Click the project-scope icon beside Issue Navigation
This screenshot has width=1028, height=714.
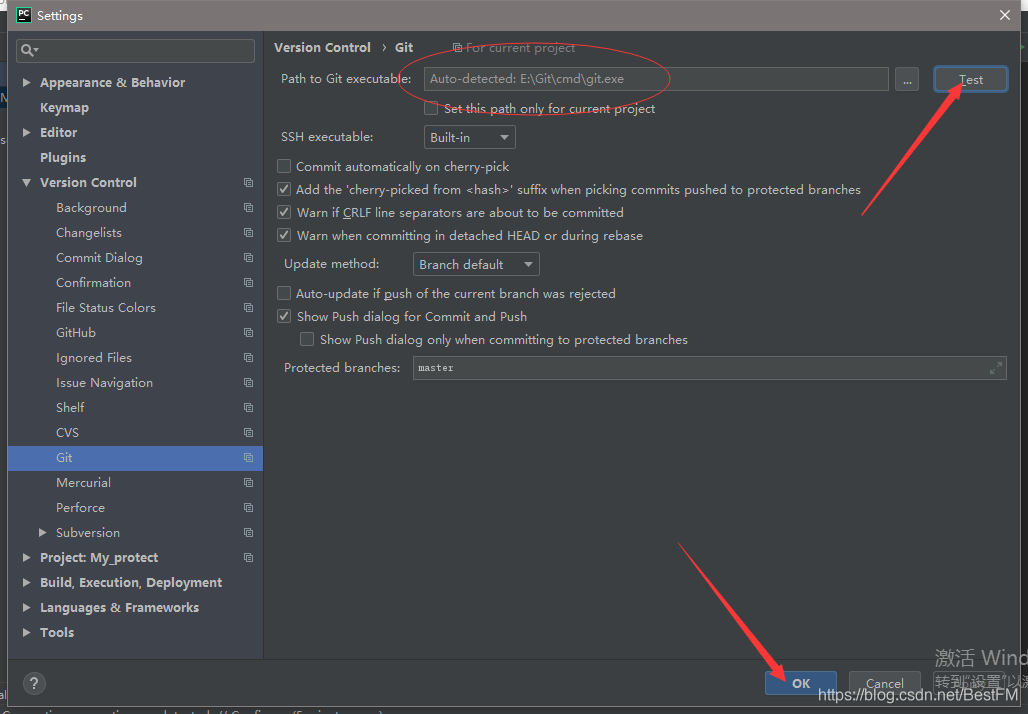click(x=248, y=382)
